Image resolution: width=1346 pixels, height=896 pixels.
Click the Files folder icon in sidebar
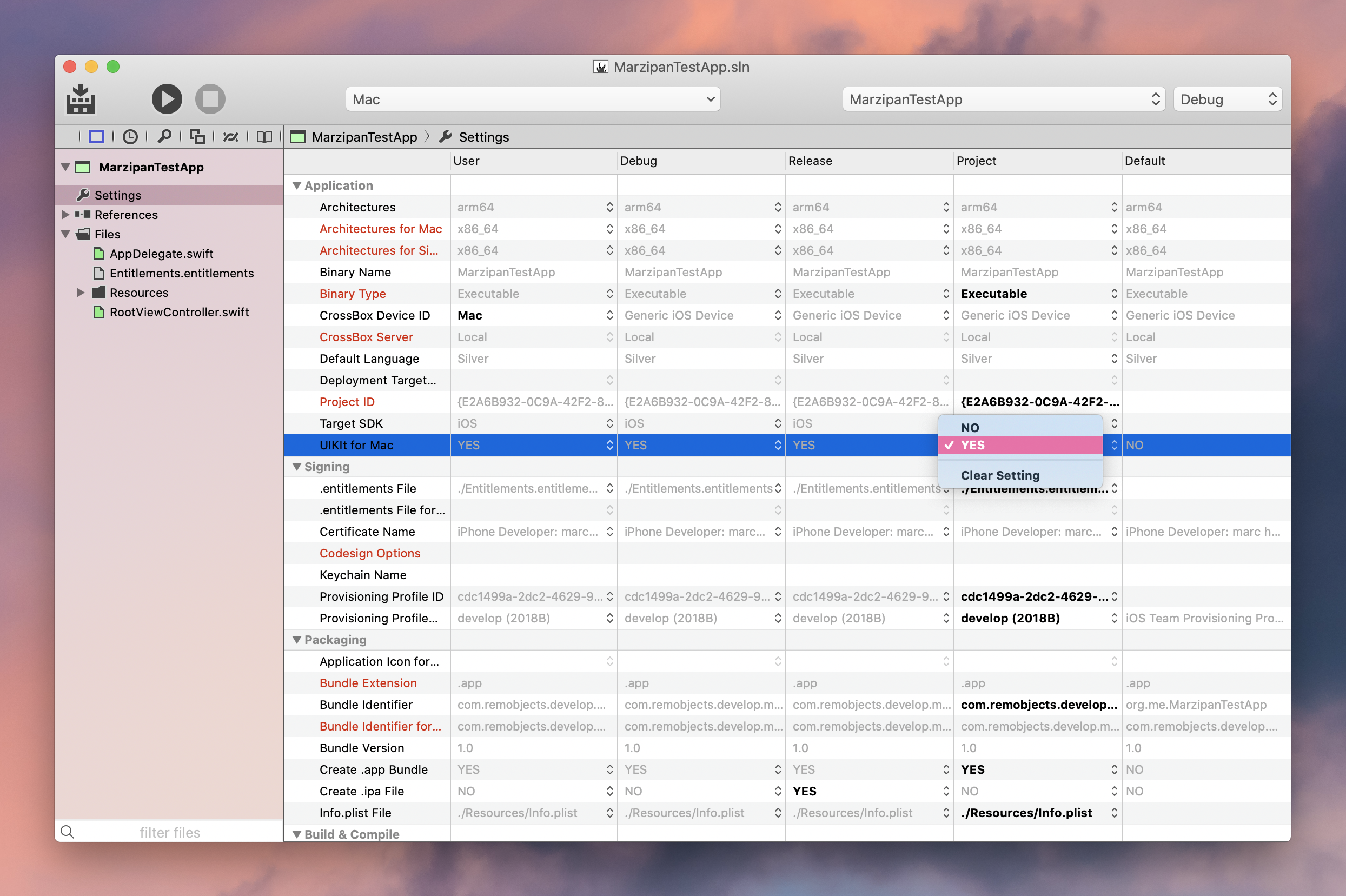(83, 234)
